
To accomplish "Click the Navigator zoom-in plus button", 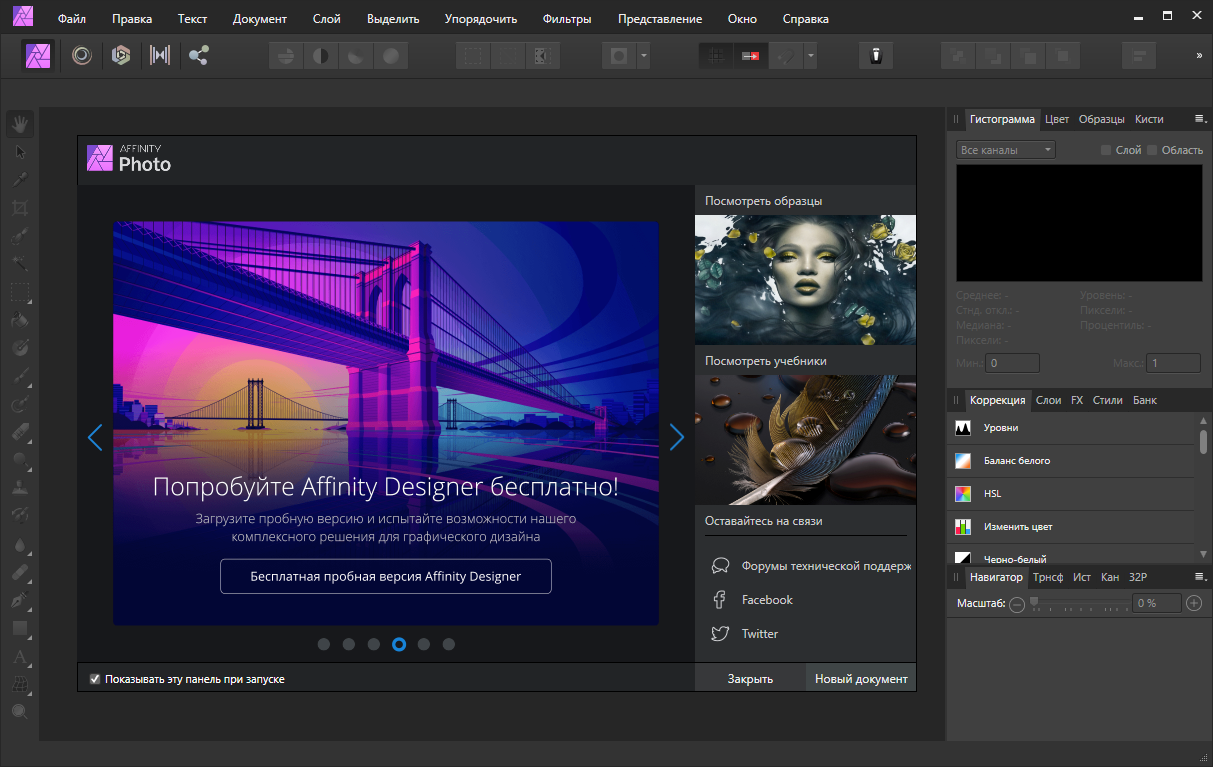I will coord(1194,603).
